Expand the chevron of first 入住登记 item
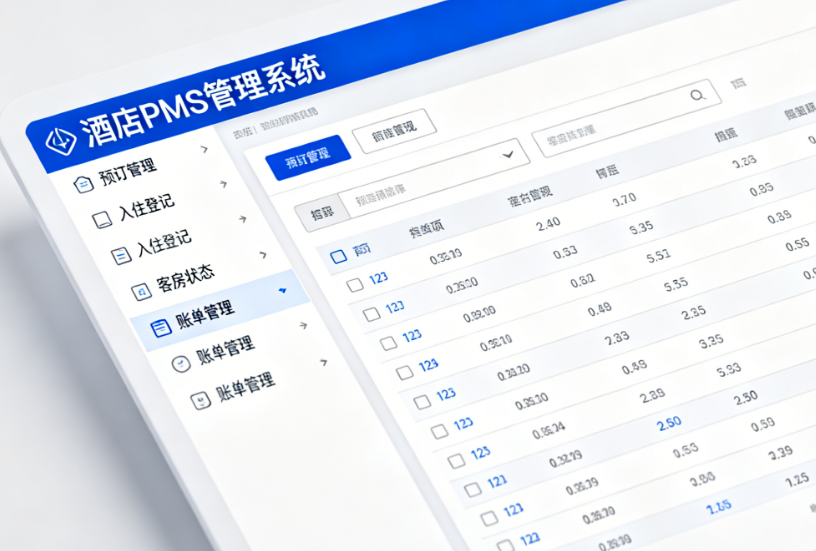816x551 pixels. click(x=224, y=184)
